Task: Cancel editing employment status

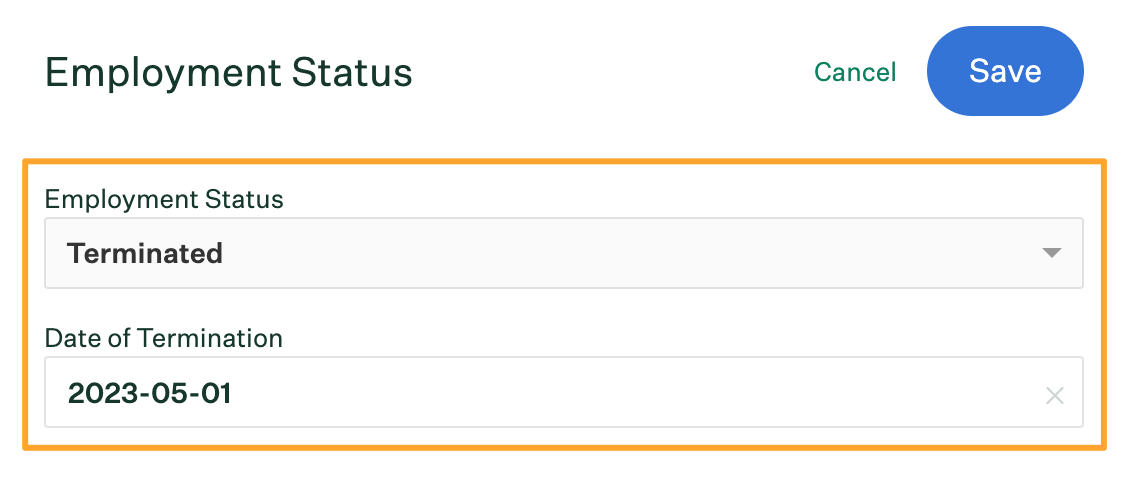Action: [x=855, y=72]
